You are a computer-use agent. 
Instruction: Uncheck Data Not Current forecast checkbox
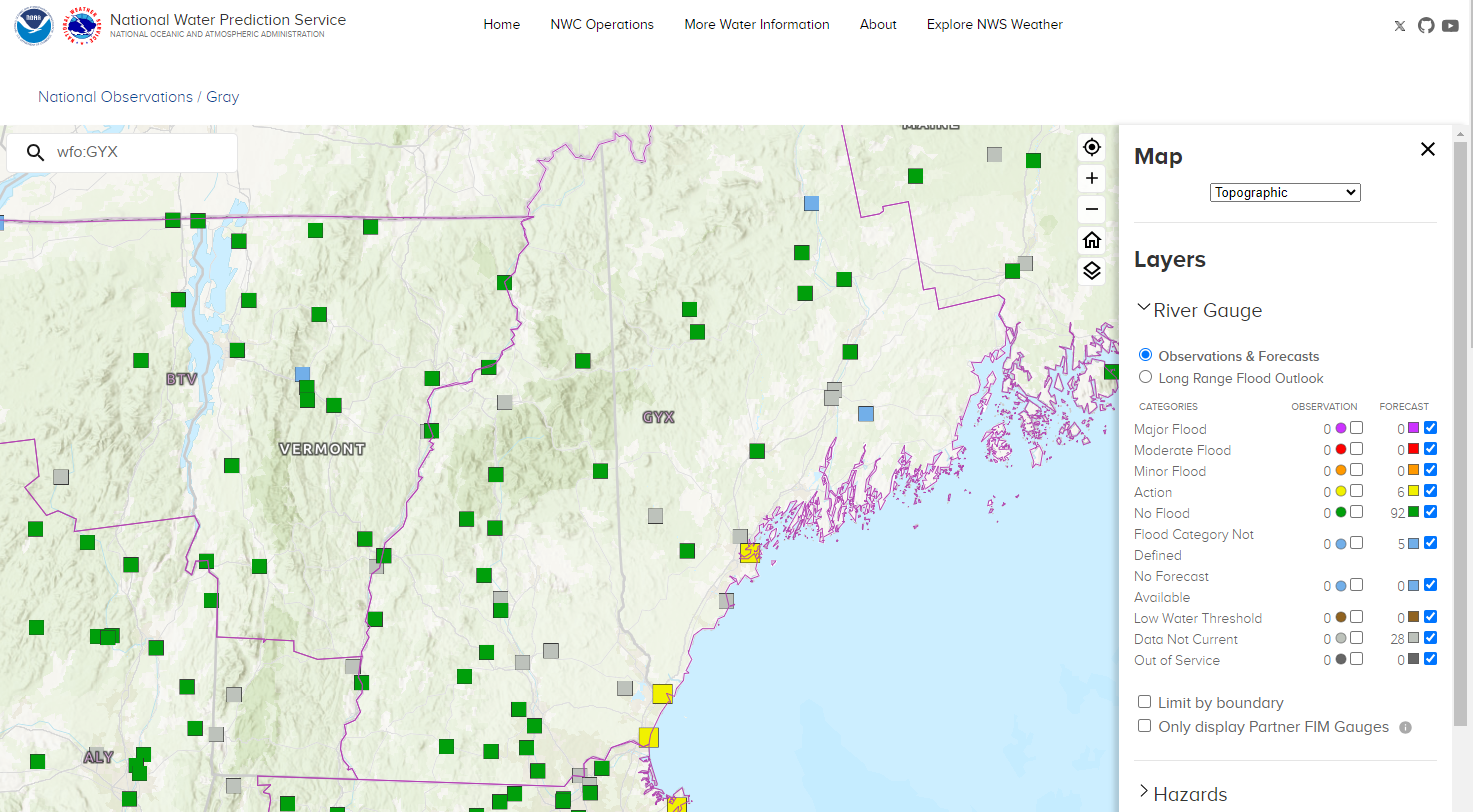pyautogui.click(x=1430, y=638)
